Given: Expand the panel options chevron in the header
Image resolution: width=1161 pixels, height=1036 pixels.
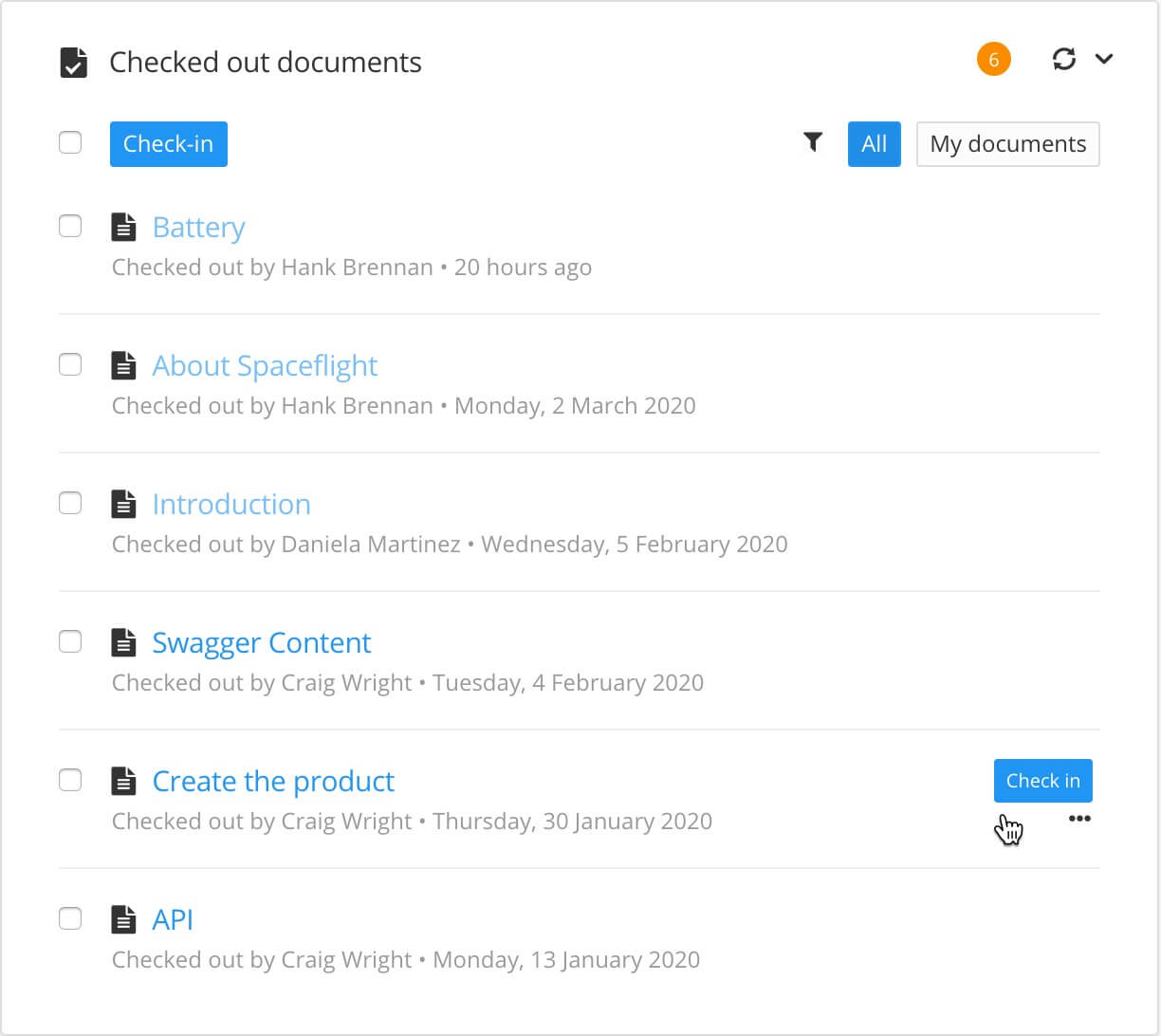Looking at the screenshot, I should (1104, 59).
